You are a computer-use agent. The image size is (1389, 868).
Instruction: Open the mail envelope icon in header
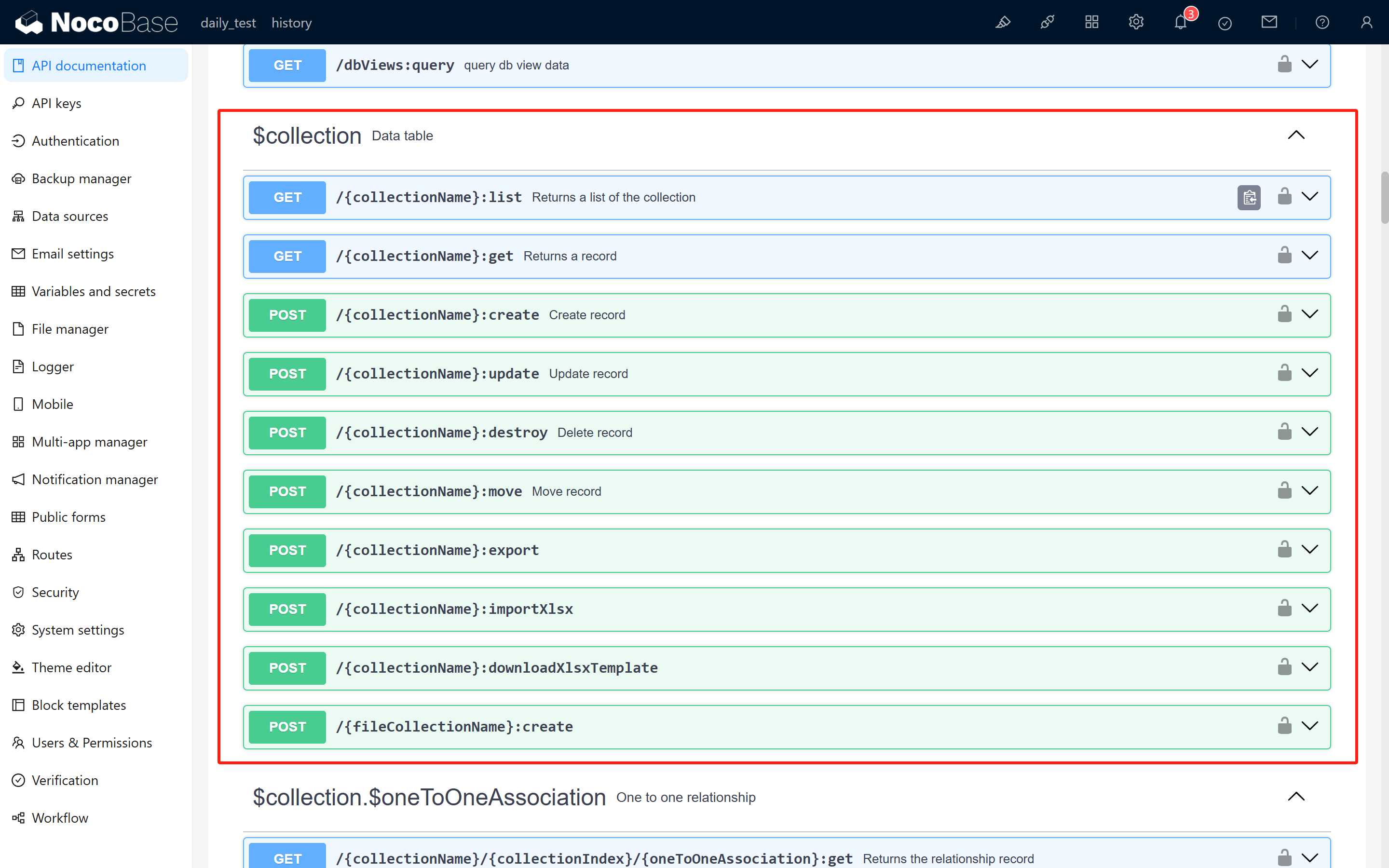tap(1269, 22)
